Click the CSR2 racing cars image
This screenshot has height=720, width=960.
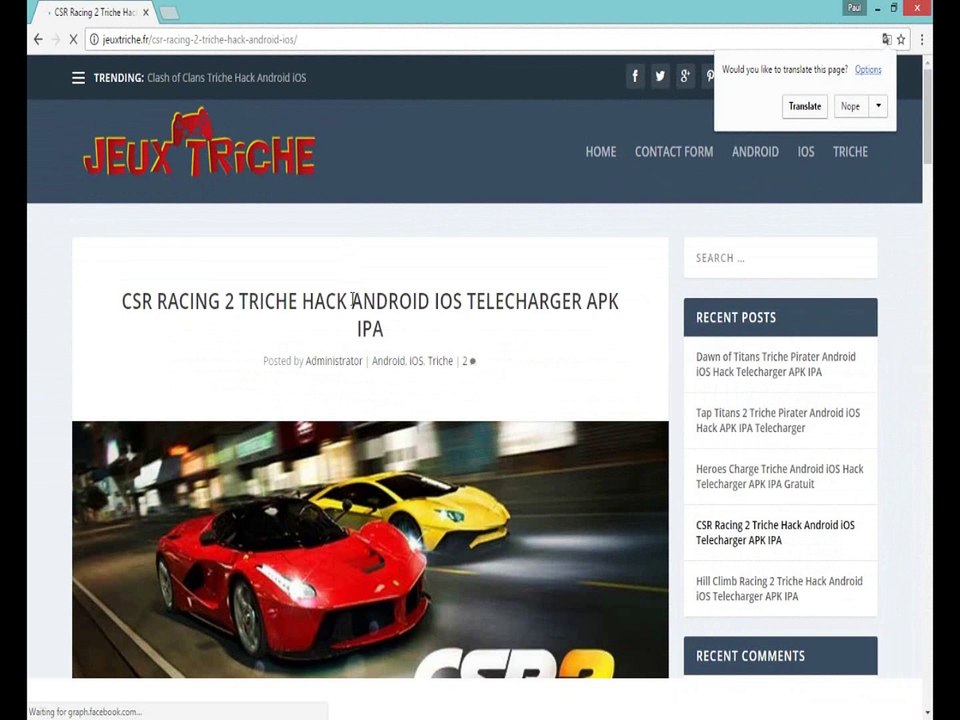(x=370, y=549)
